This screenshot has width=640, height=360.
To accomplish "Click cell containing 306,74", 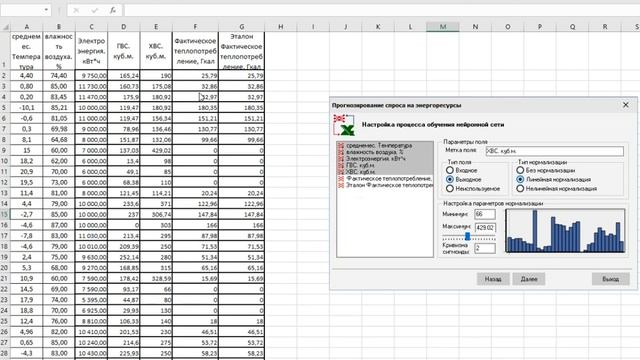I will point(156,214).
